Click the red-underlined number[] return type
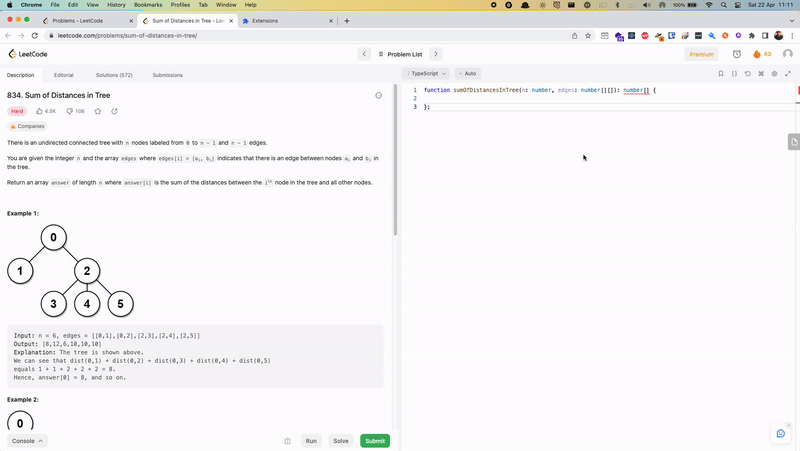The image size is (800, 451). 636,90
